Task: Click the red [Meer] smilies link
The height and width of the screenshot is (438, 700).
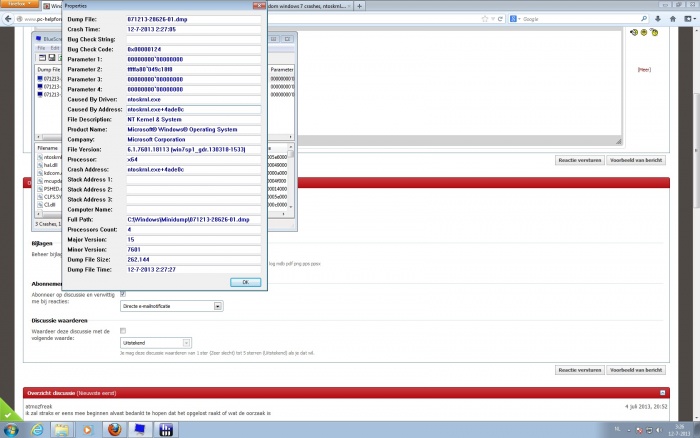Action: [x=644, y=70]
